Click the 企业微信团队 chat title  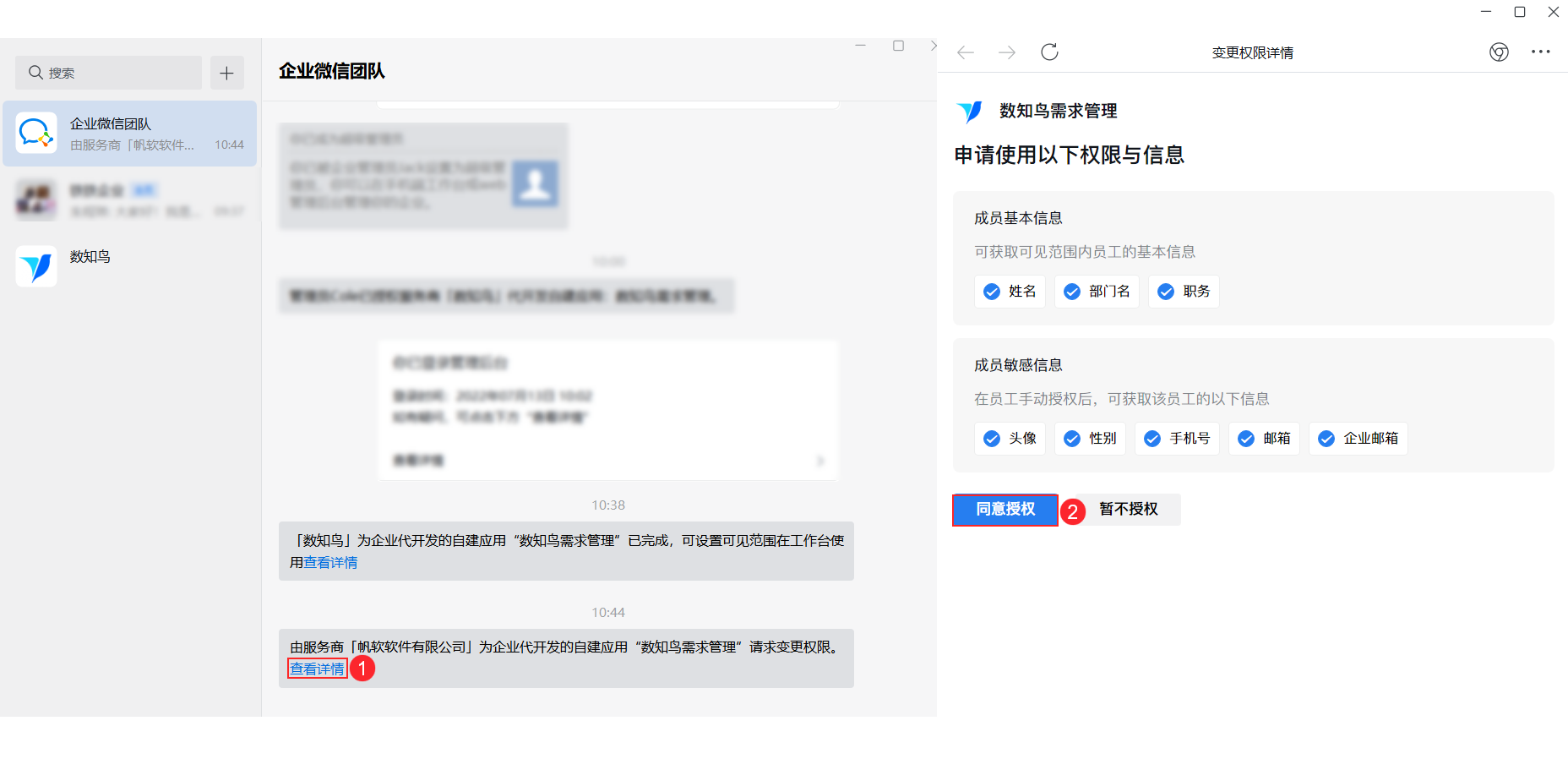tap(332, 71)
